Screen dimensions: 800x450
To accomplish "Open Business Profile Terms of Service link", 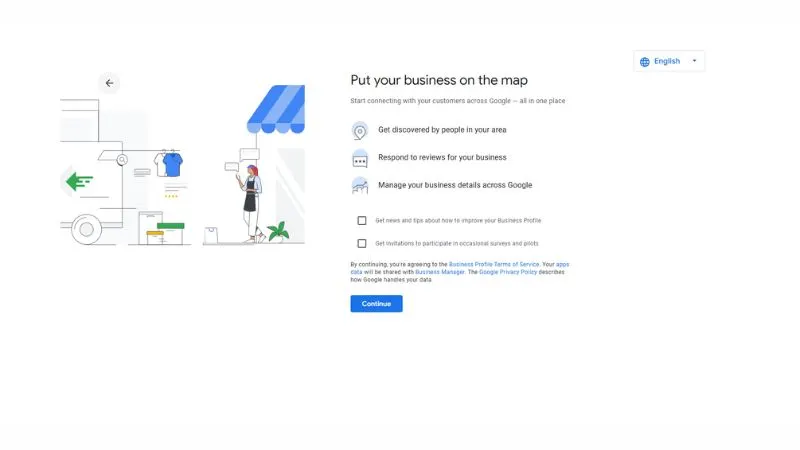I will click(494, 264).
